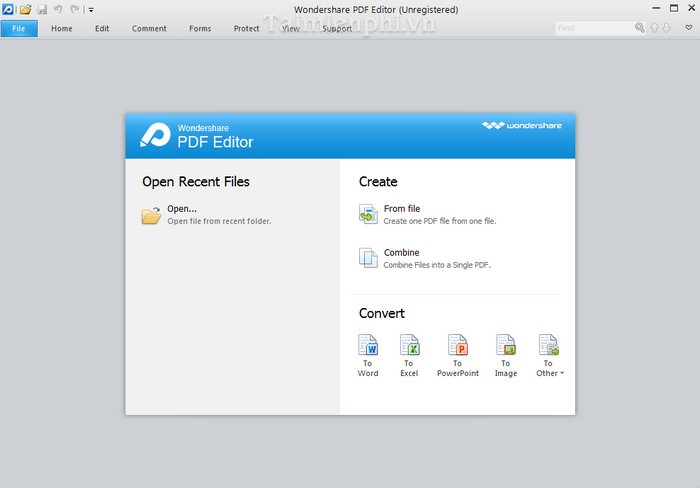The height and width of the screenshot is (488, 700).
Task: Click the 'Open file from recent folder.' description
Action: 219,221
